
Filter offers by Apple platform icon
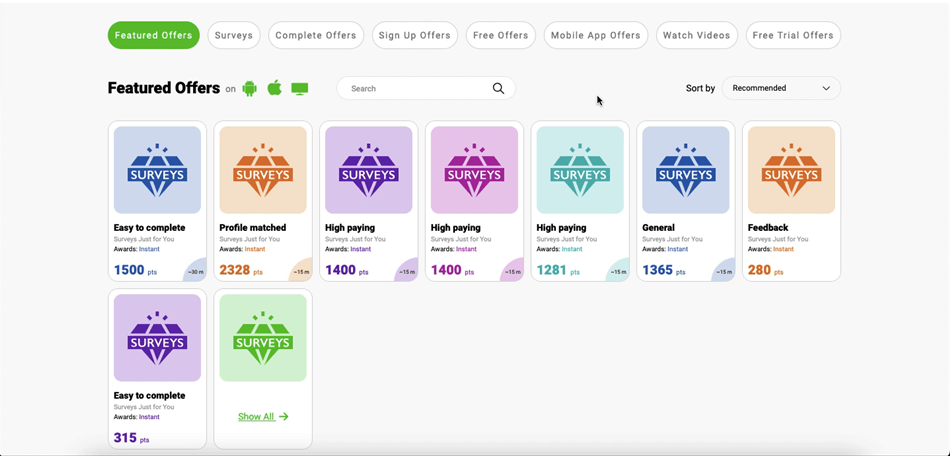tap(274, 88)
